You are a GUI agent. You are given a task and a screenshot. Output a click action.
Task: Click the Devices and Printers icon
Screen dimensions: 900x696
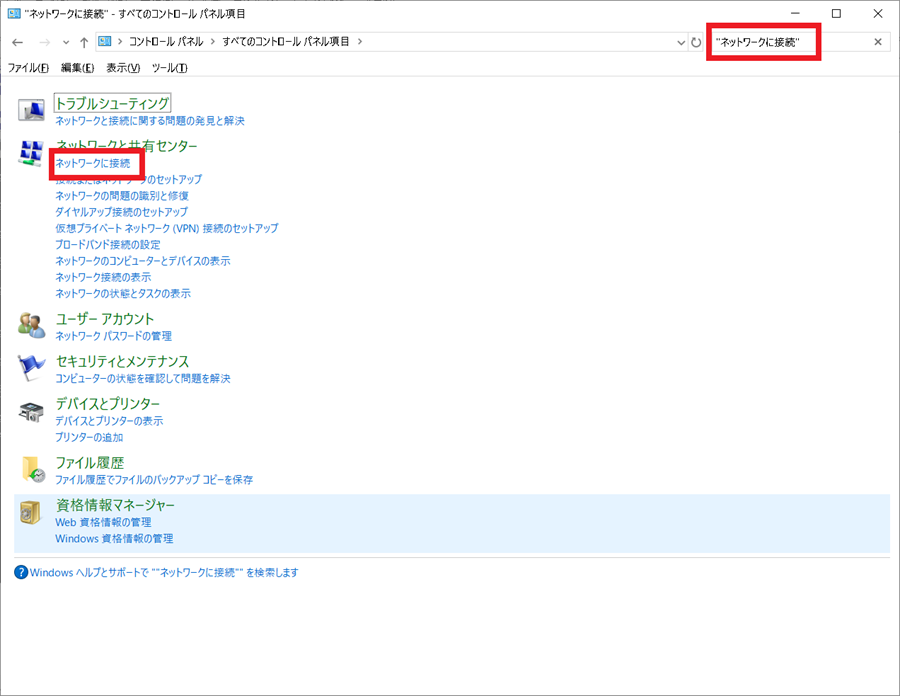click(x=31, y=411)
